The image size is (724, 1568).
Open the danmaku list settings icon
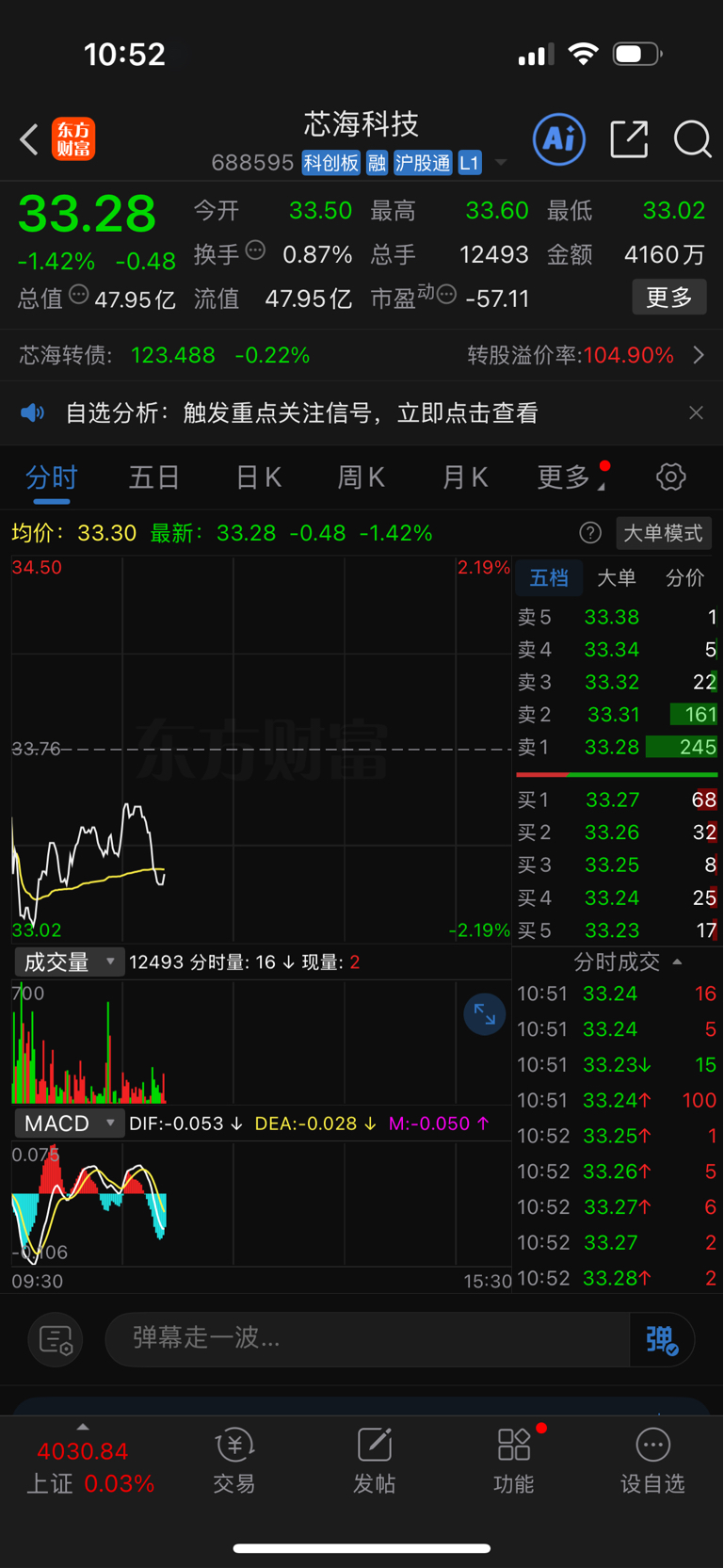(x=56, y=1339)
